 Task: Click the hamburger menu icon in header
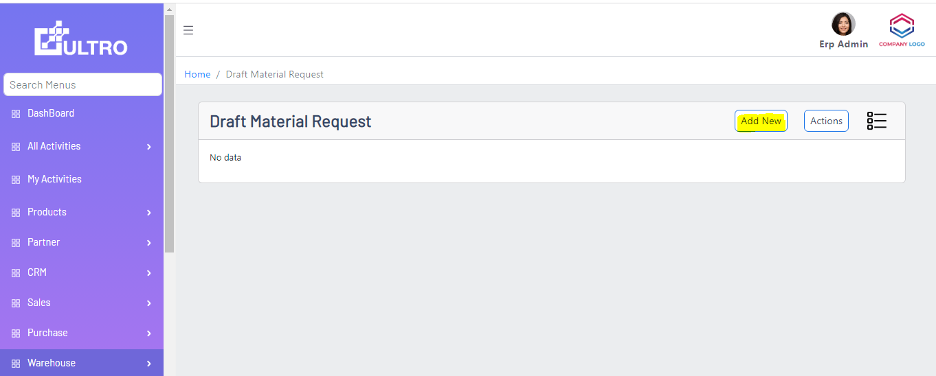point(188,30)
